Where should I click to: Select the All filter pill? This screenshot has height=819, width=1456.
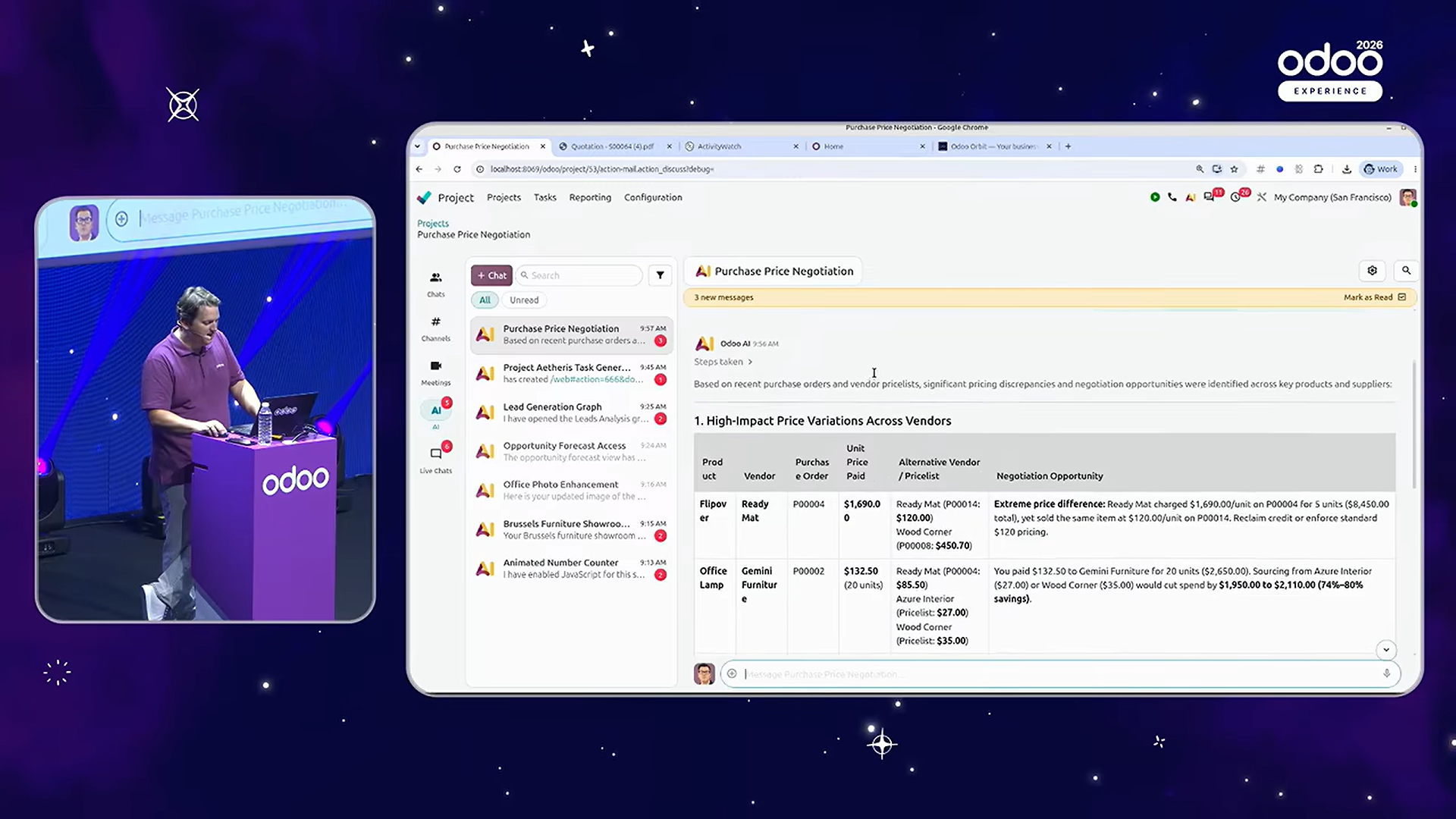(485, 300)
